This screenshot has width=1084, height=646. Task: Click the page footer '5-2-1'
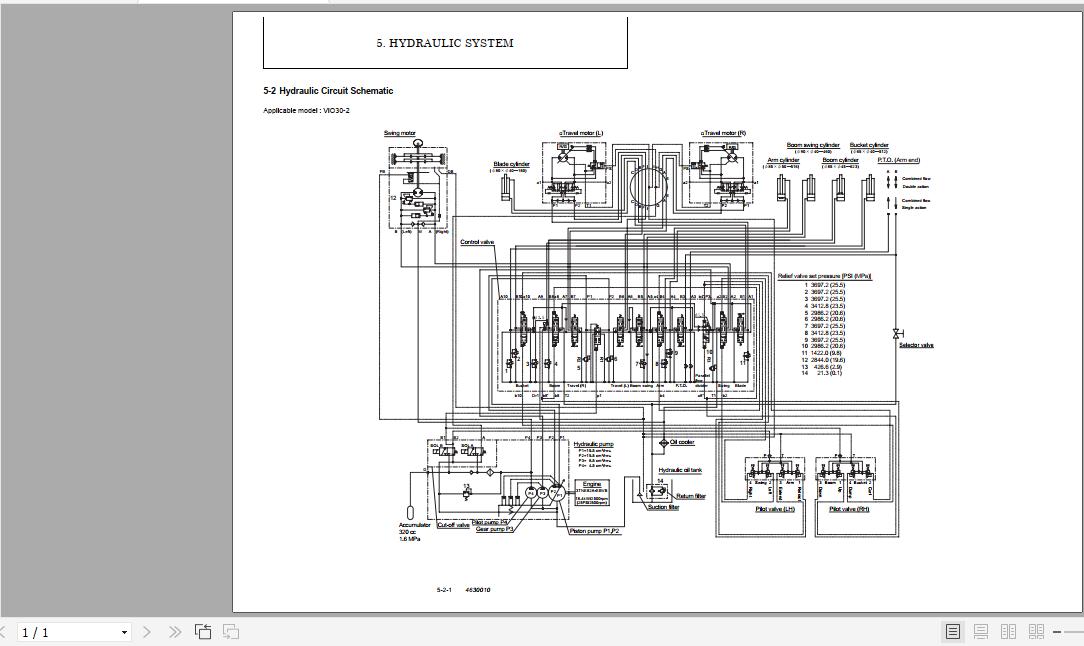445,590
